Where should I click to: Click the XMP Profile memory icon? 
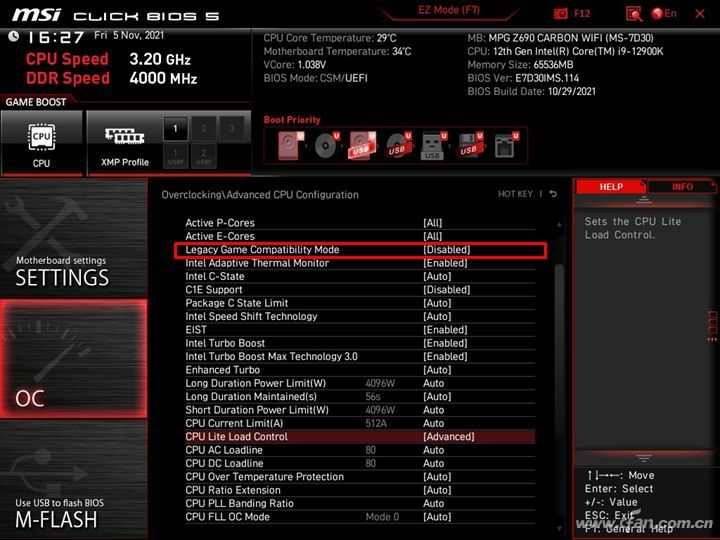point(124,136)
